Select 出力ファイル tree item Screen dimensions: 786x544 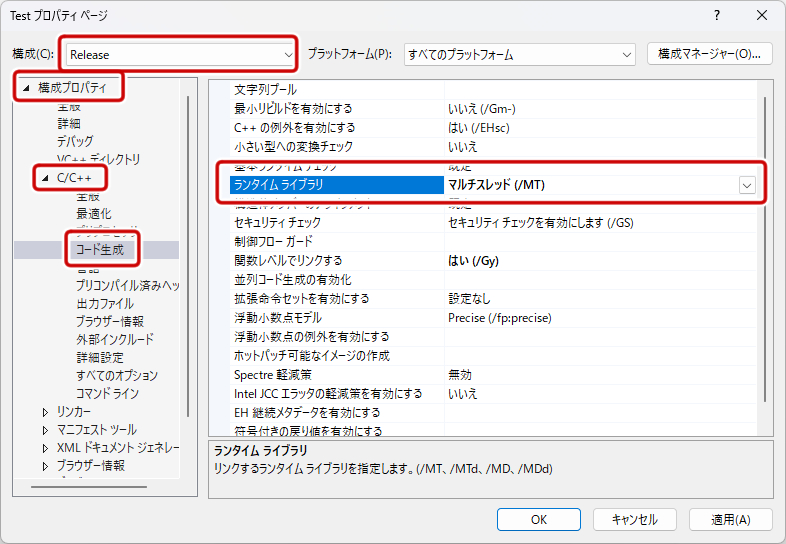point(105,303)
